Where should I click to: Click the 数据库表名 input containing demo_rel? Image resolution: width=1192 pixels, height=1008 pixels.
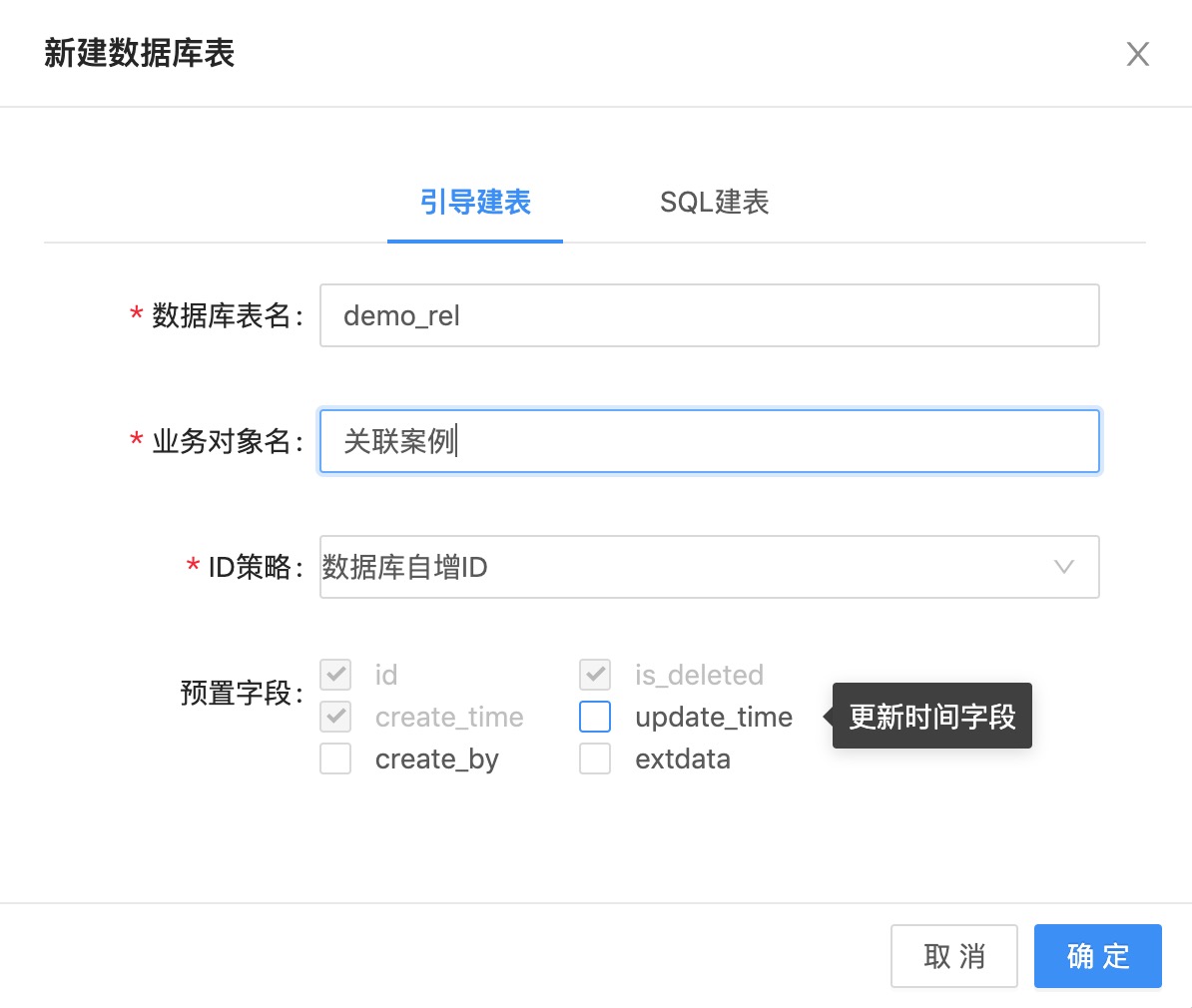[x=709, y=315]
